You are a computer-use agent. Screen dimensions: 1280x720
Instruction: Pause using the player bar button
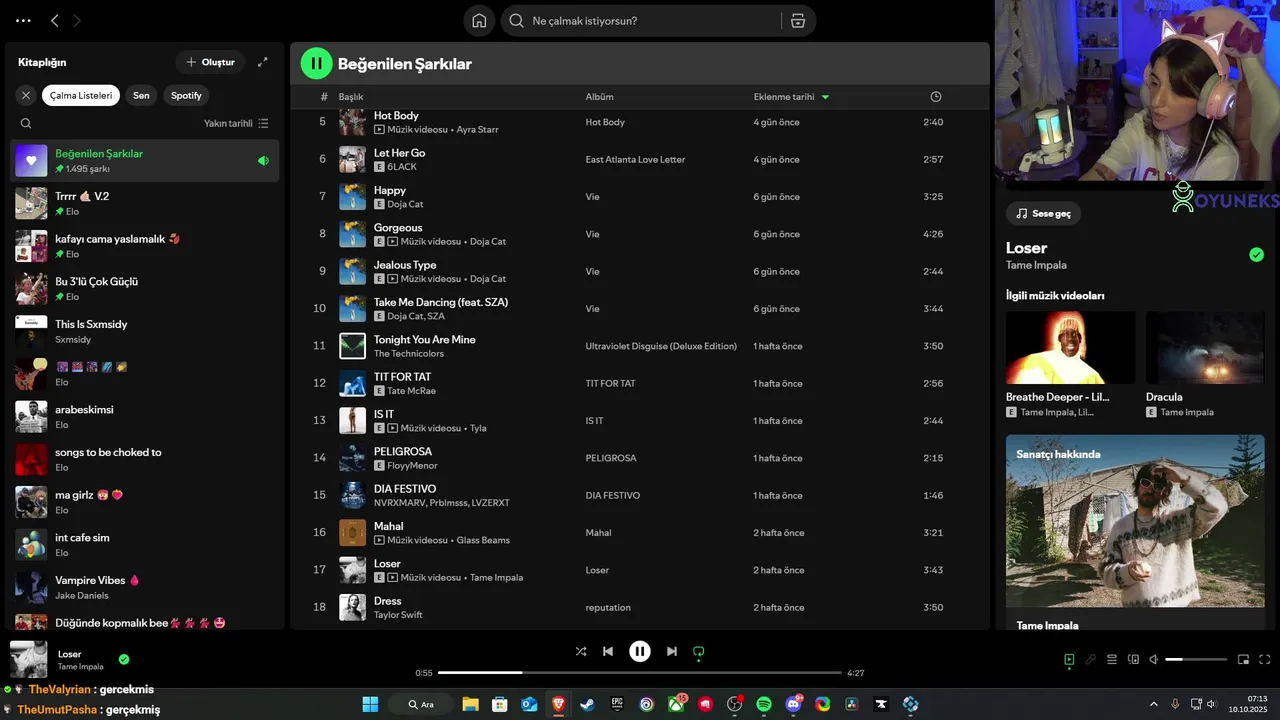coord(640,651)
